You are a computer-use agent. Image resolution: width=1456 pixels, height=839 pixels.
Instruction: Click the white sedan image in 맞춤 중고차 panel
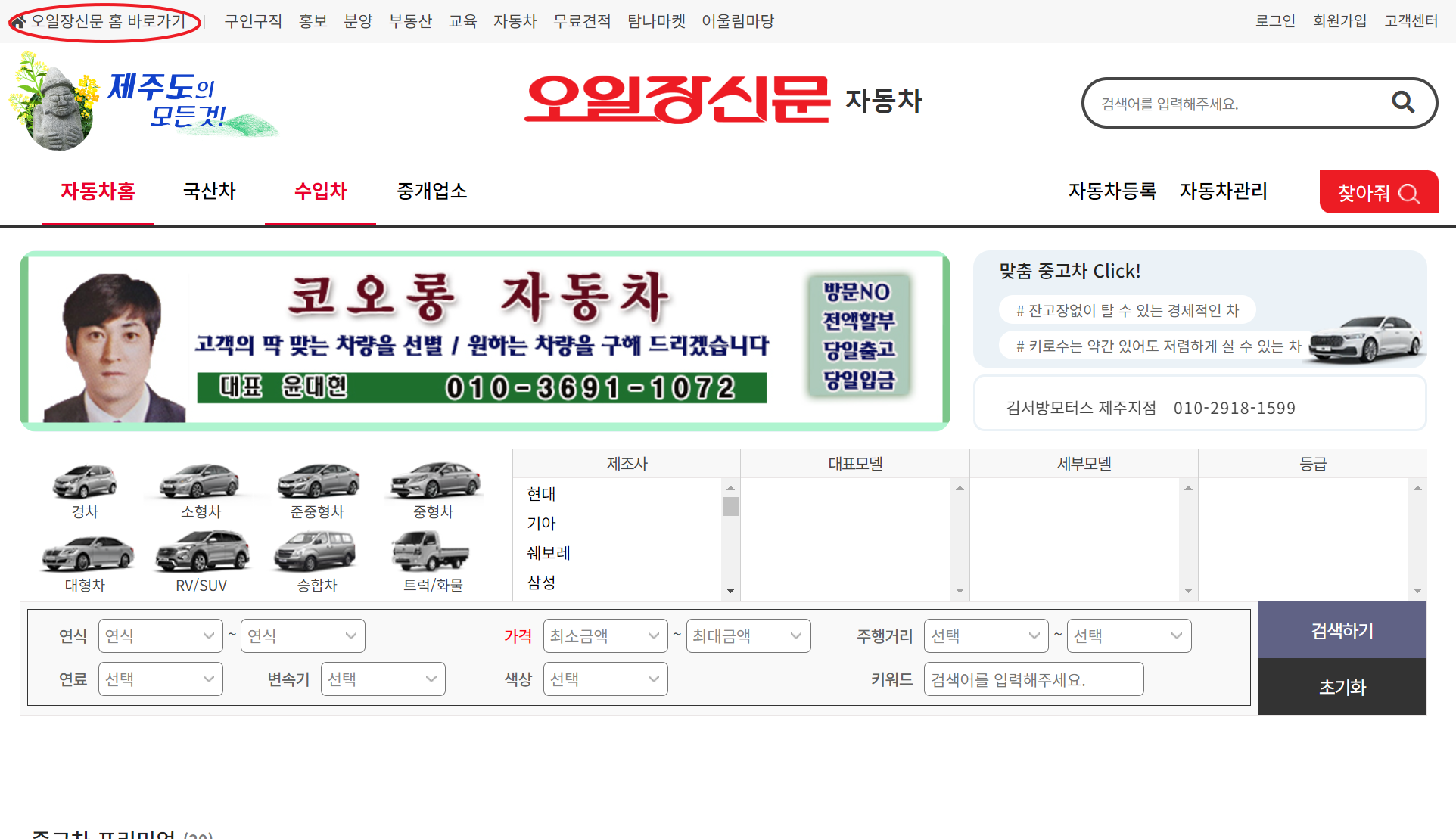tap(1366, 339)
